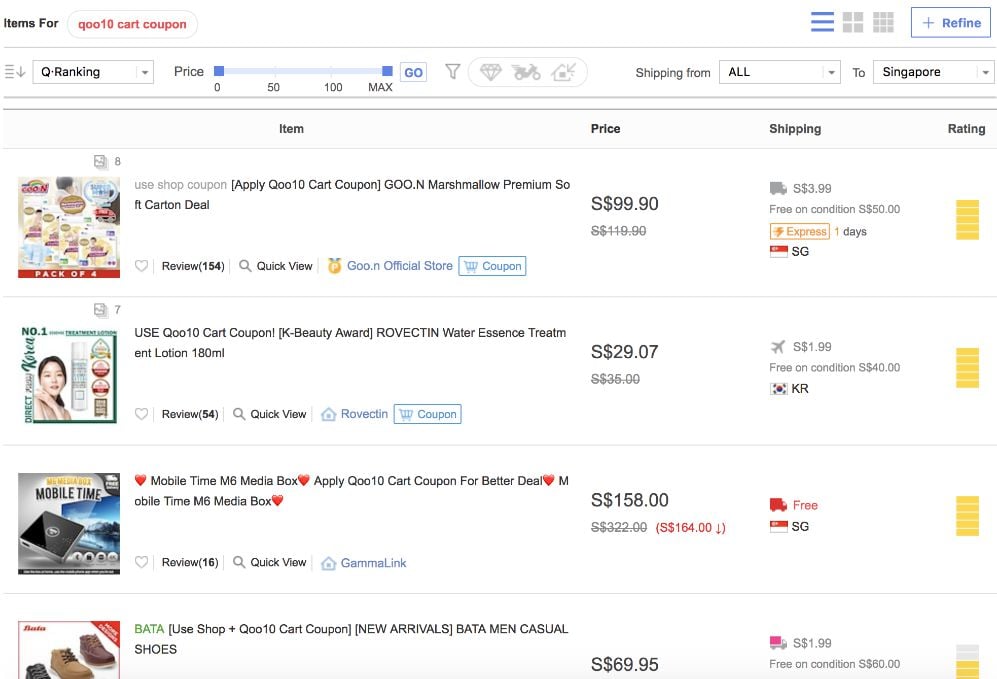Click the Refine button
This screenshot has height=679, width=997.
[x=951, y=23]
